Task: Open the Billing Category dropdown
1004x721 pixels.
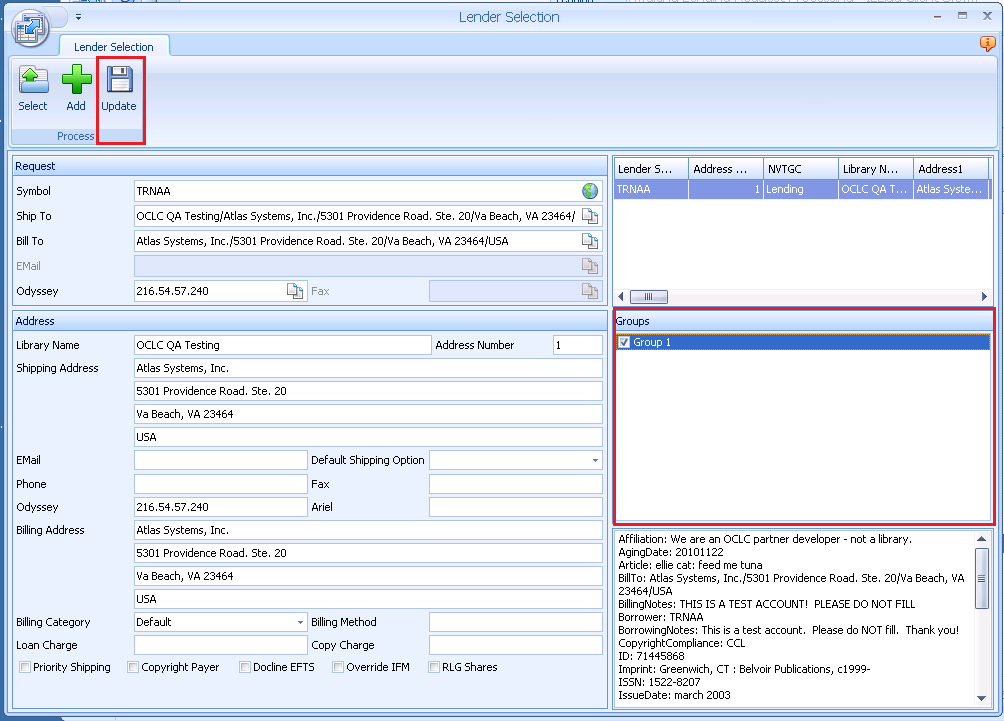Action: pos(300,622)
